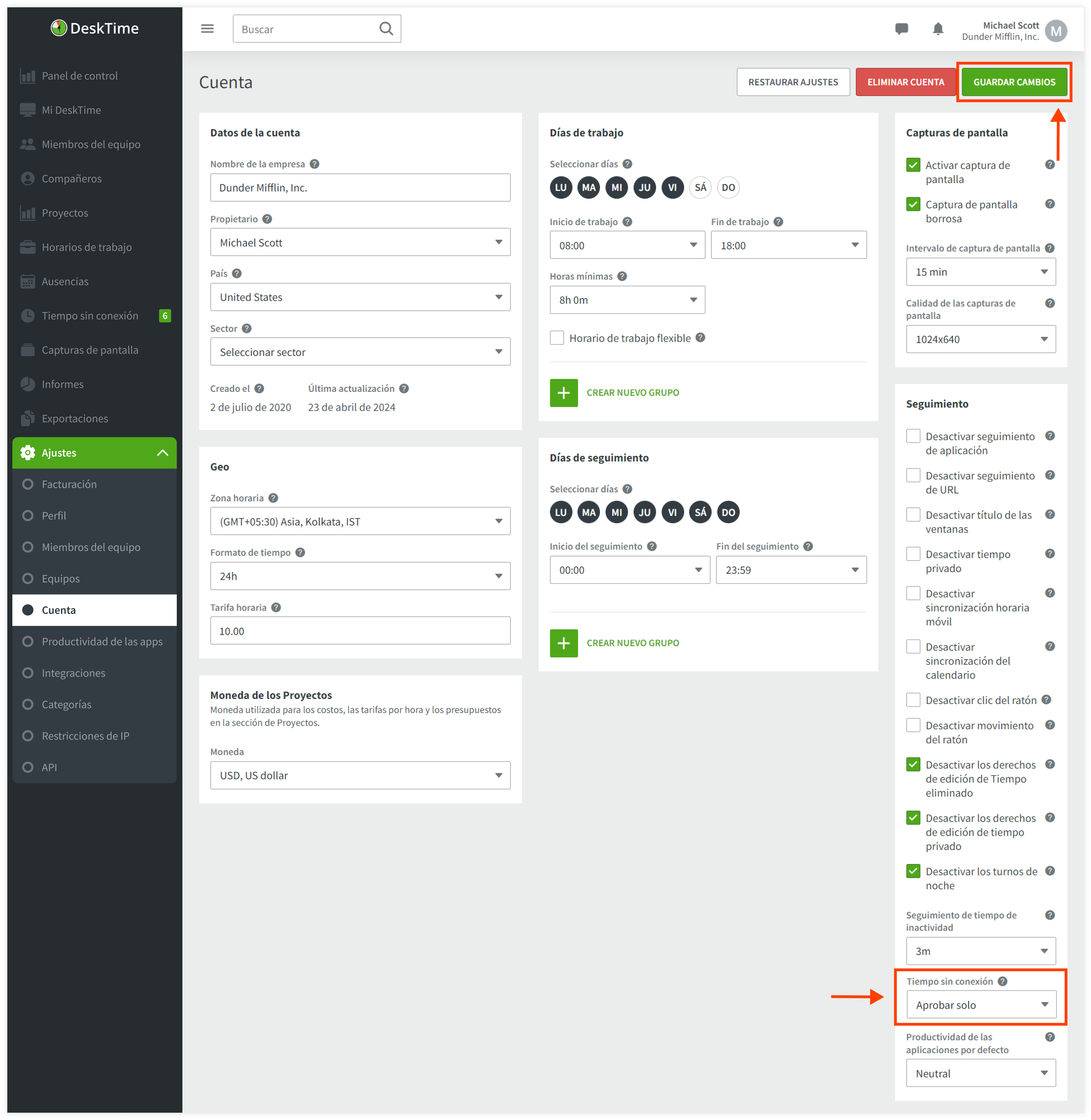Viewport: 1091px width, 1120px height.
Task: Open the Propietario dropdown
Action: pos(360,243)
